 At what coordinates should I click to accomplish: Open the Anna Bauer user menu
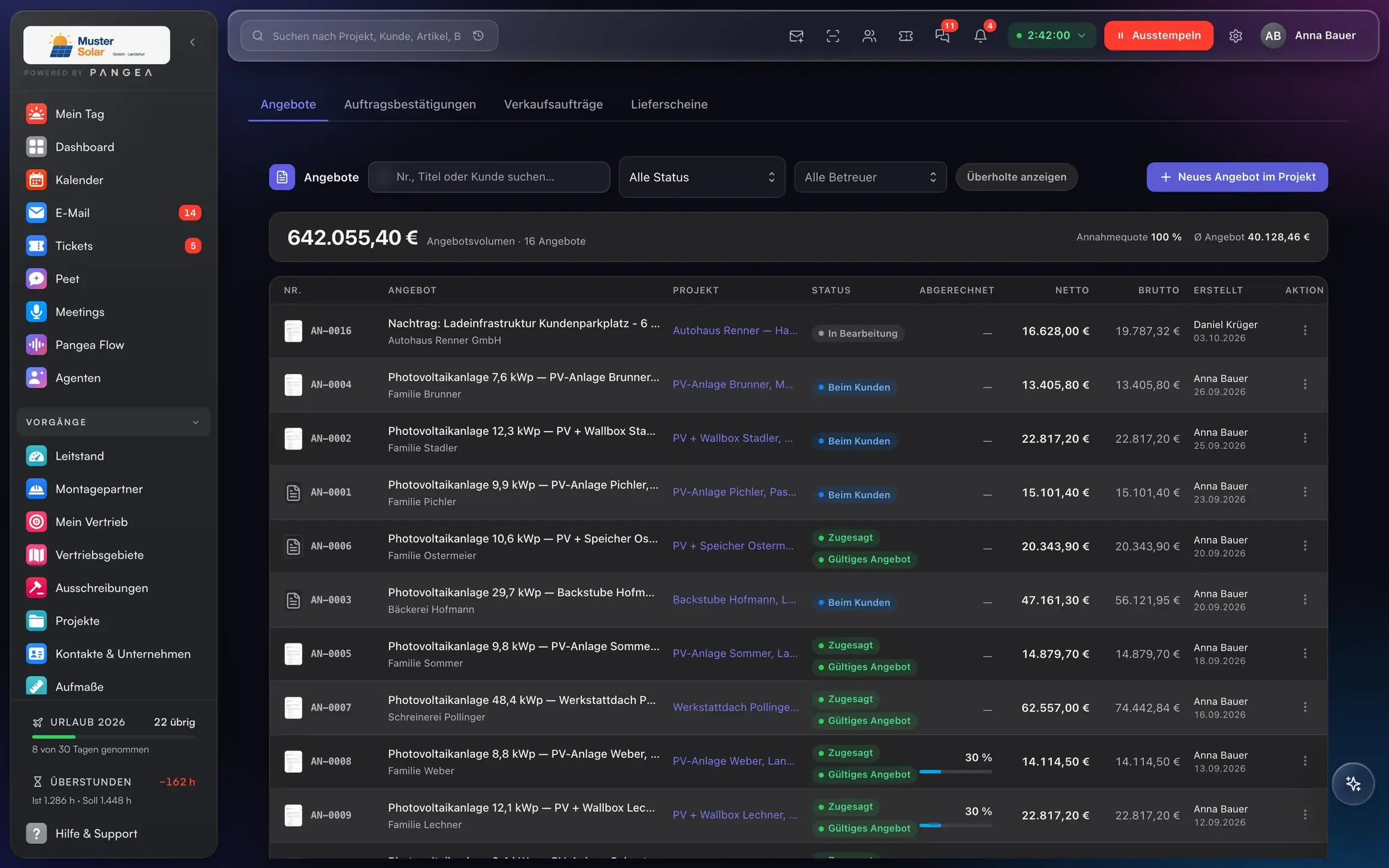click(1309, 36)
